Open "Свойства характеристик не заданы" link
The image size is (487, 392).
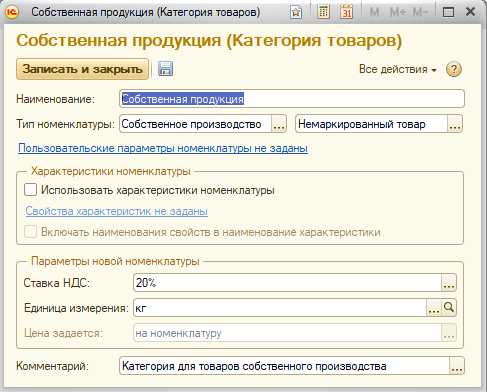tap(117, 211)
